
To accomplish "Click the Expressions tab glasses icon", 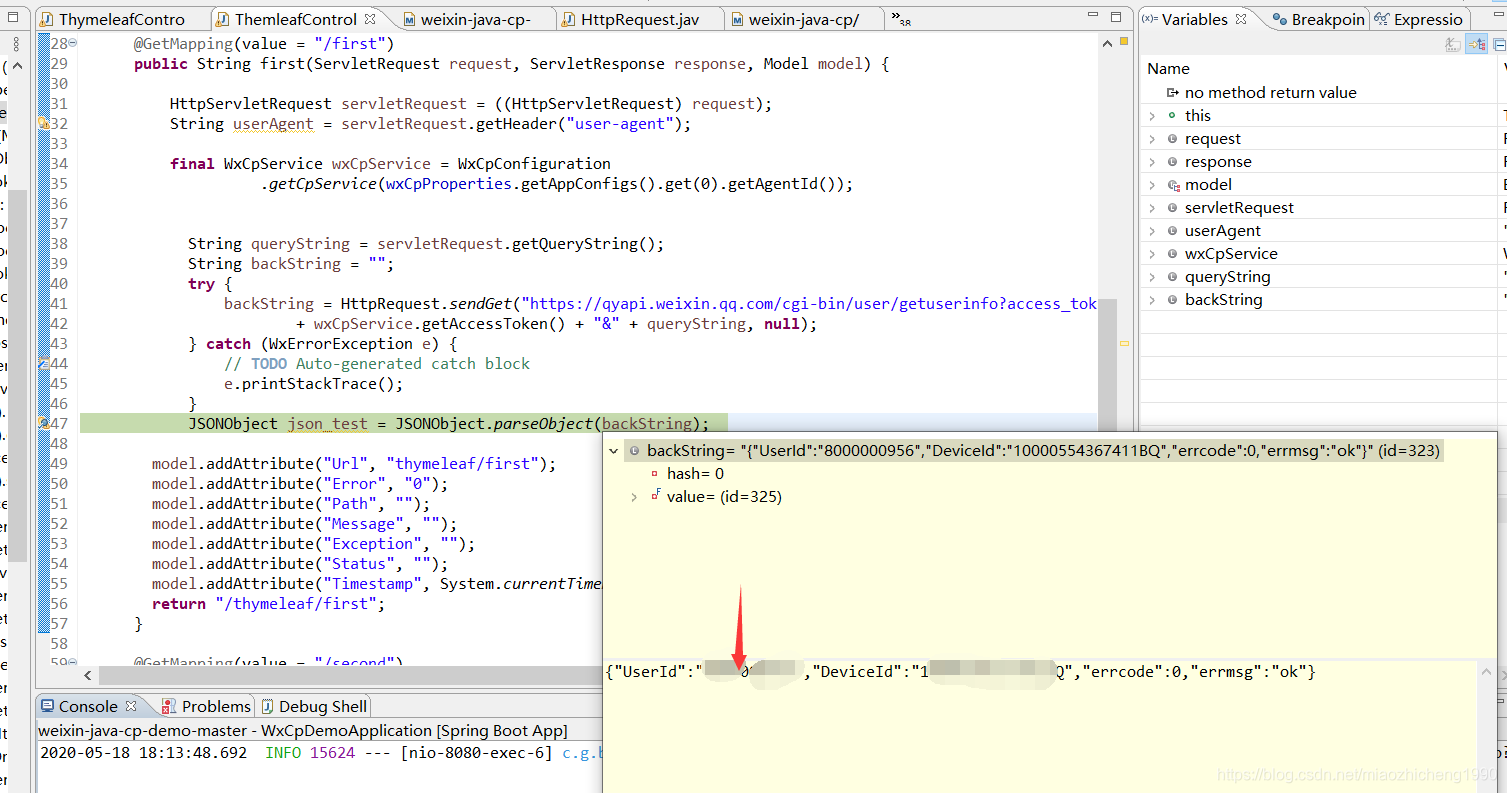I will pos(1381,19).
